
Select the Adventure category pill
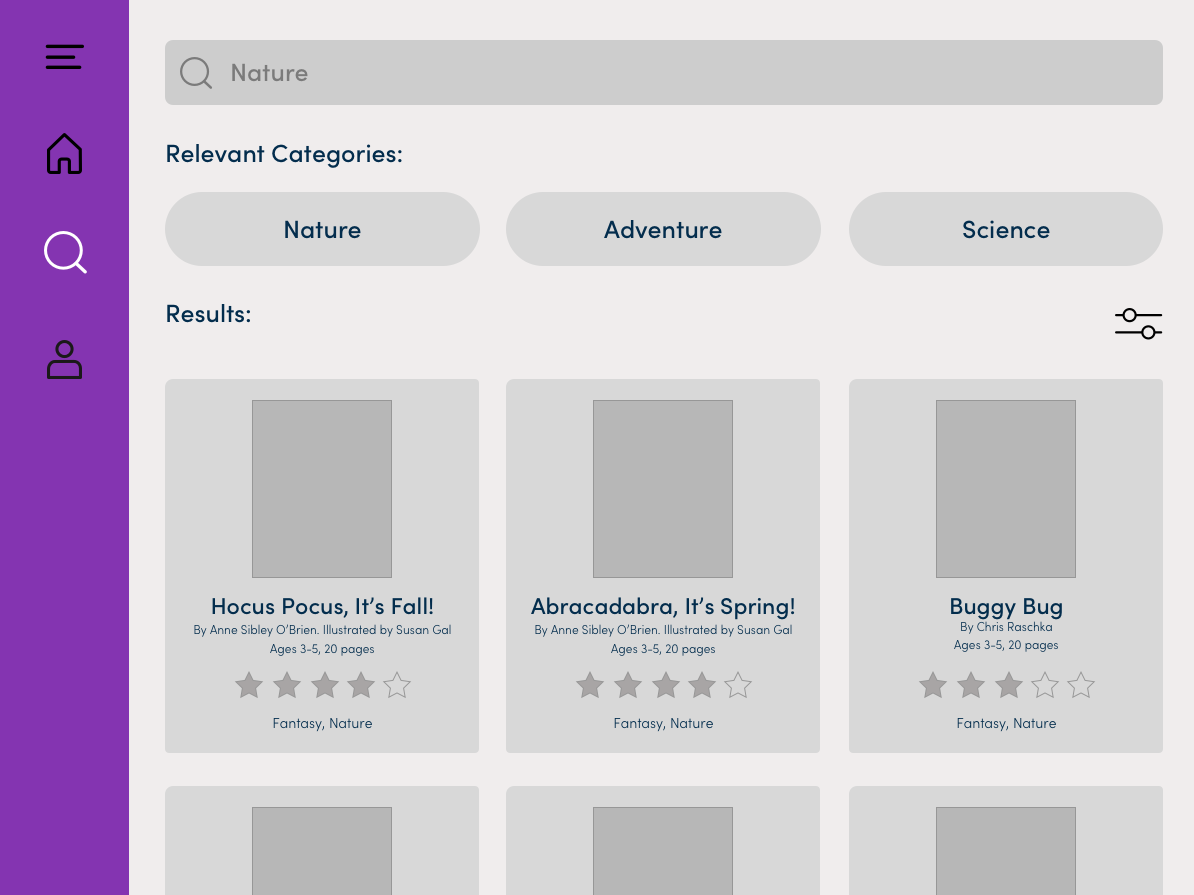coord(663,229)
